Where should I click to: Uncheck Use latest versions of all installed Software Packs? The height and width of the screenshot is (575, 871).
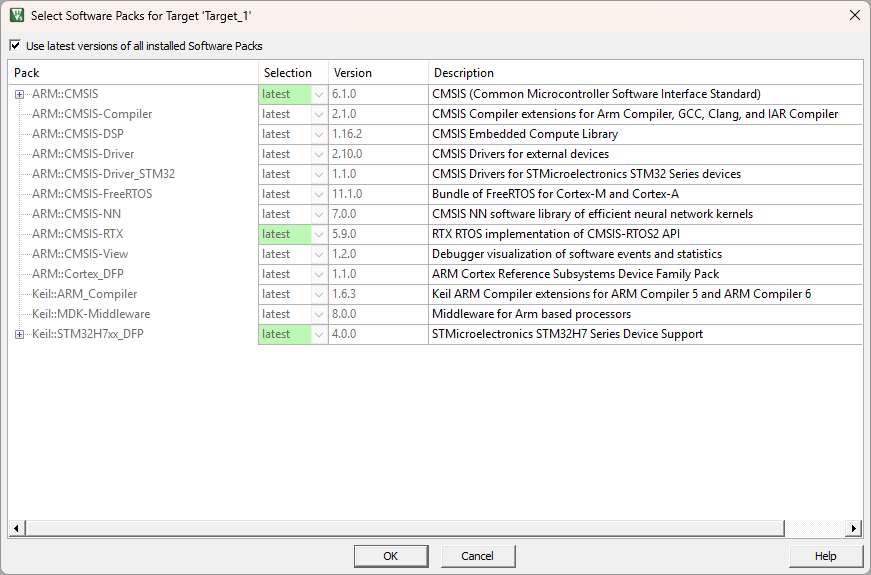[x=16, y=46]
